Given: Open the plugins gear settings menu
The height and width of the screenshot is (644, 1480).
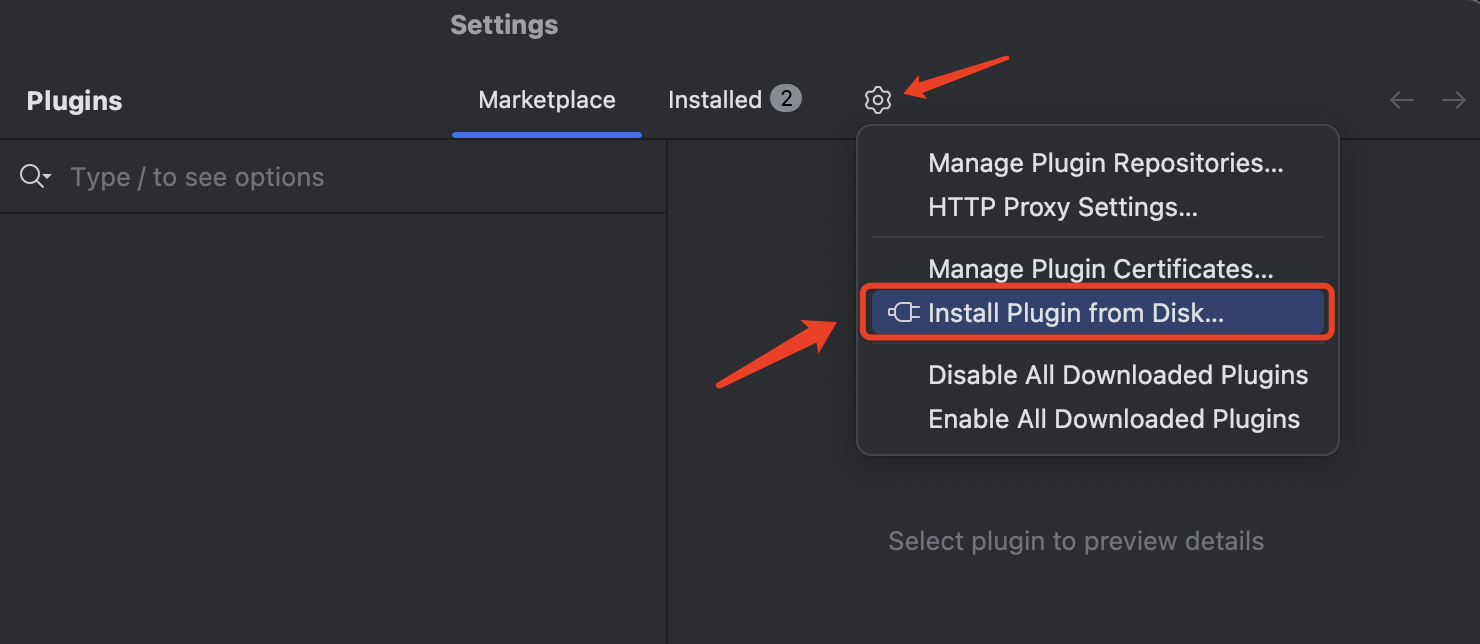Looking at the screenshot, I should coord(877,100).
